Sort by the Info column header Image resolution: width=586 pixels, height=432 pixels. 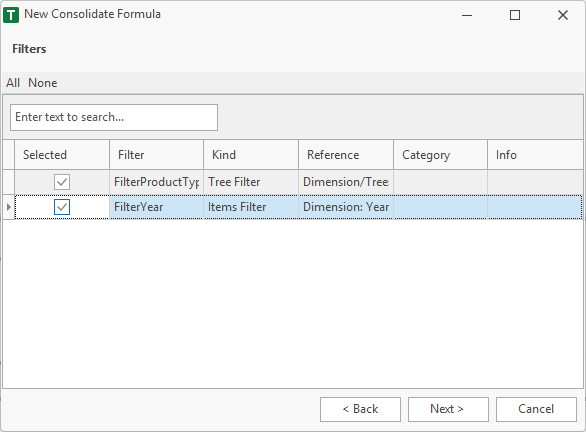click(535, 155)
